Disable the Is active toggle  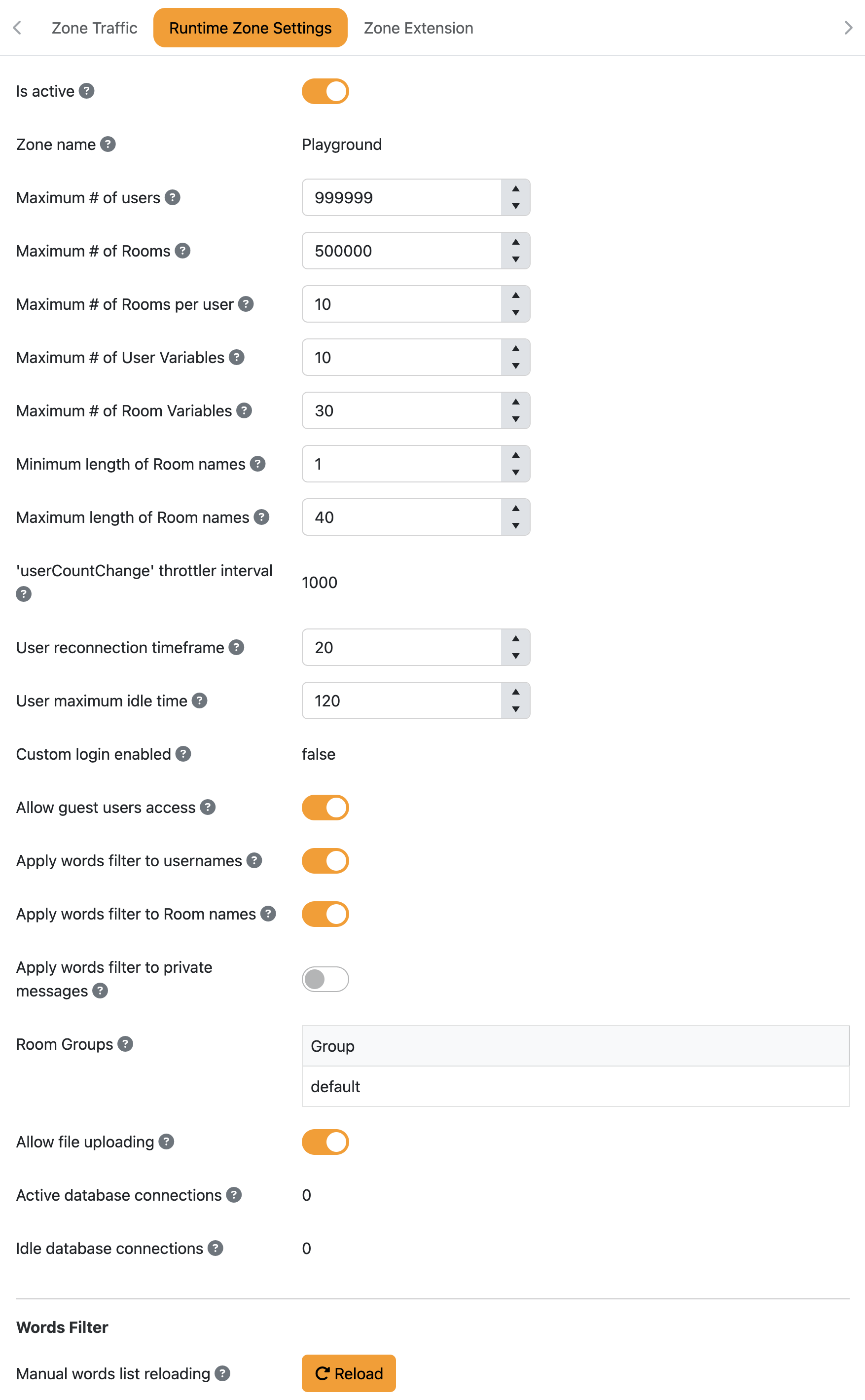click(x=325, y=91)
